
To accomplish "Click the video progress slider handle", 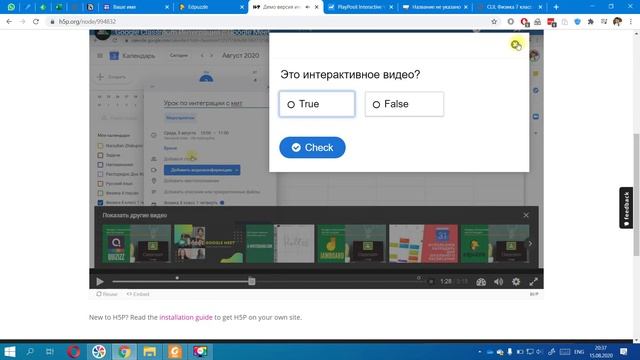I will tap(252, 281).
